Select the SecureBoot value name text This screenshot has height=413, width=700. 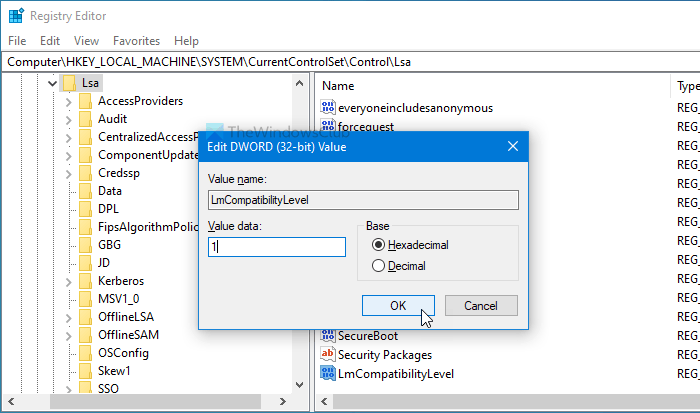pyautogui.click(x=367, y=336)
